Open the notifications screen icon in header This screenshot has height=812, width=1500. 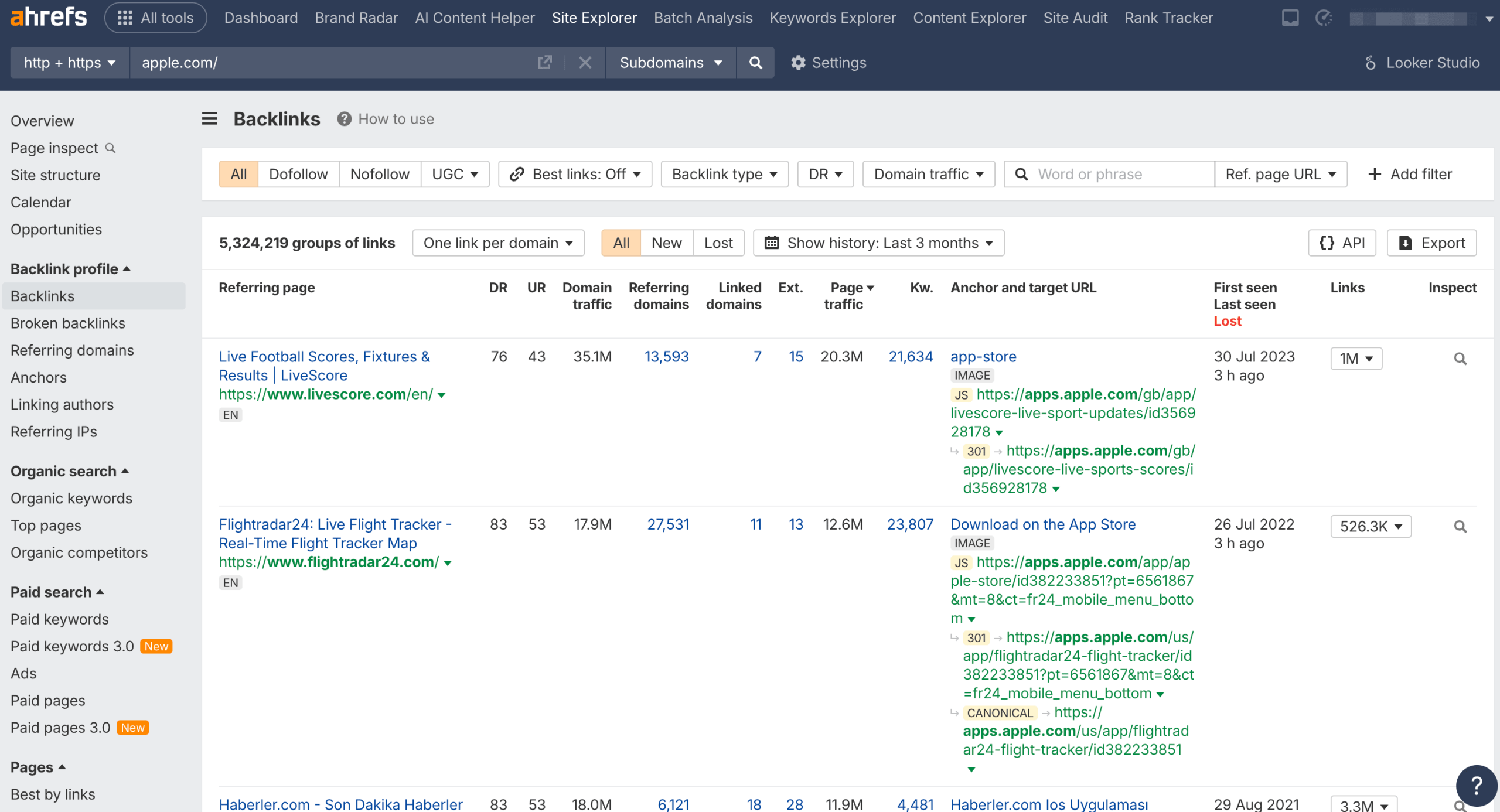(1290, 18)
